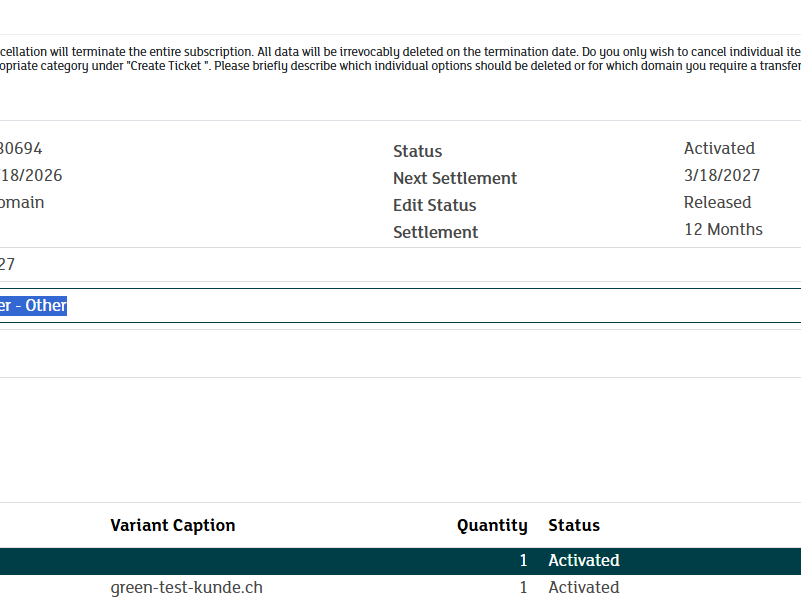Sort by the Quantity column header
The height and width of the screenshot is (601, 801).
pos(491,525)
